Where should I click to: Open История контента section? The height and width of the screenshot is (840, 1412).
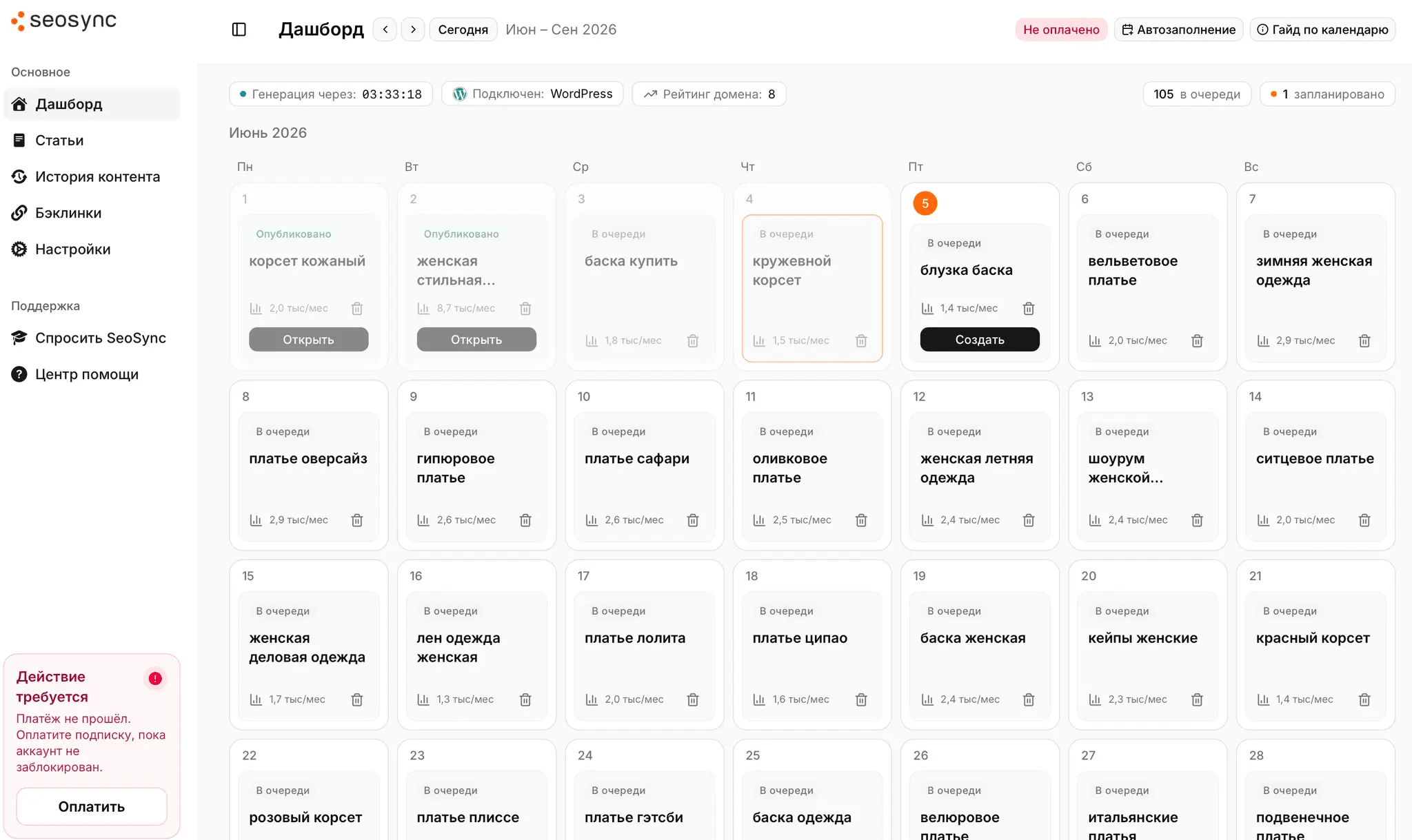(x=92, y=177)
